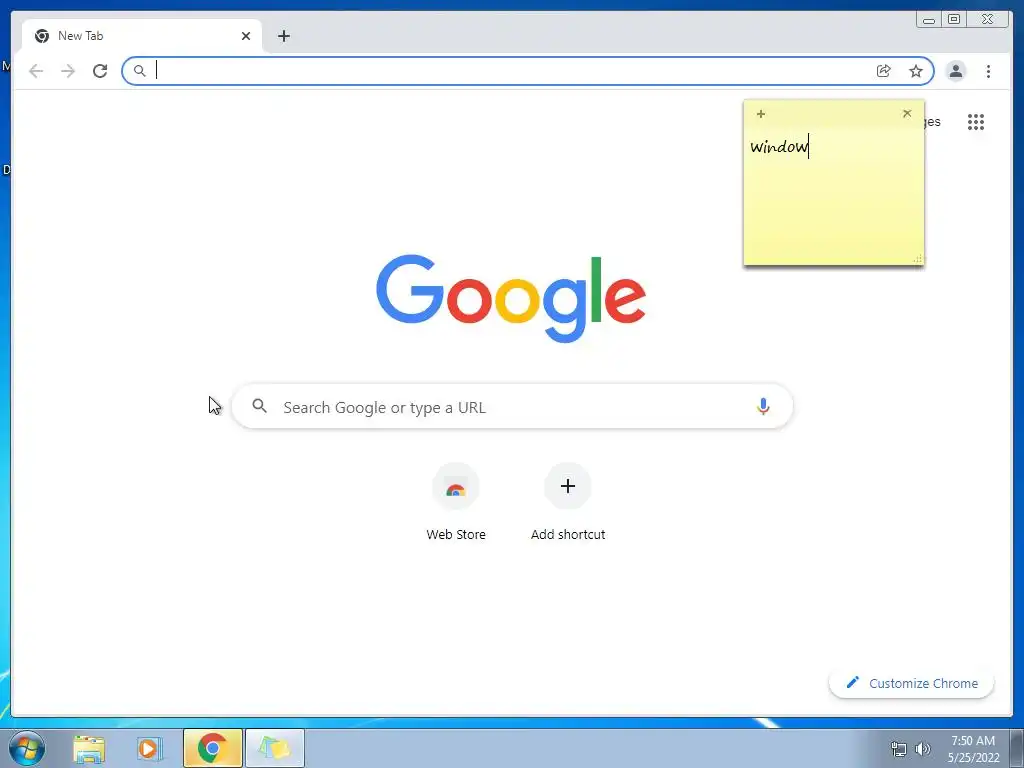Click the Add shortcut label
1024x768 pixels.
pyautogui.click(x=568, y=534)
